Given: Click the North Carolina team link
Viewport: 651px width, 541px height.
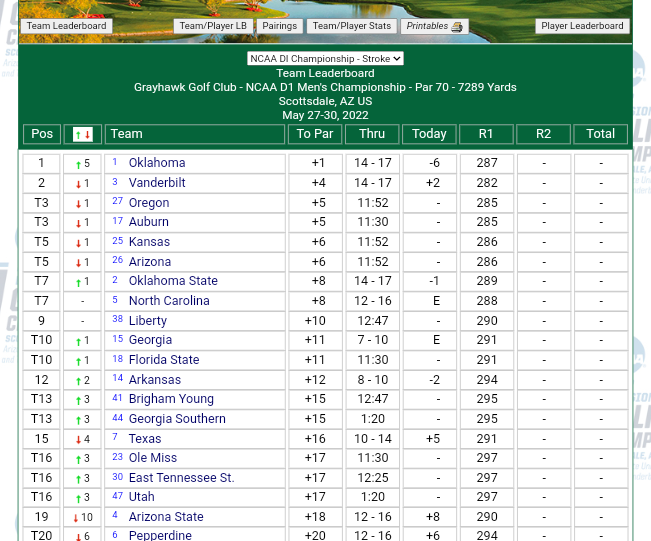Looking at the screenshot, I should pyautogui.click(x=169, y=301).
